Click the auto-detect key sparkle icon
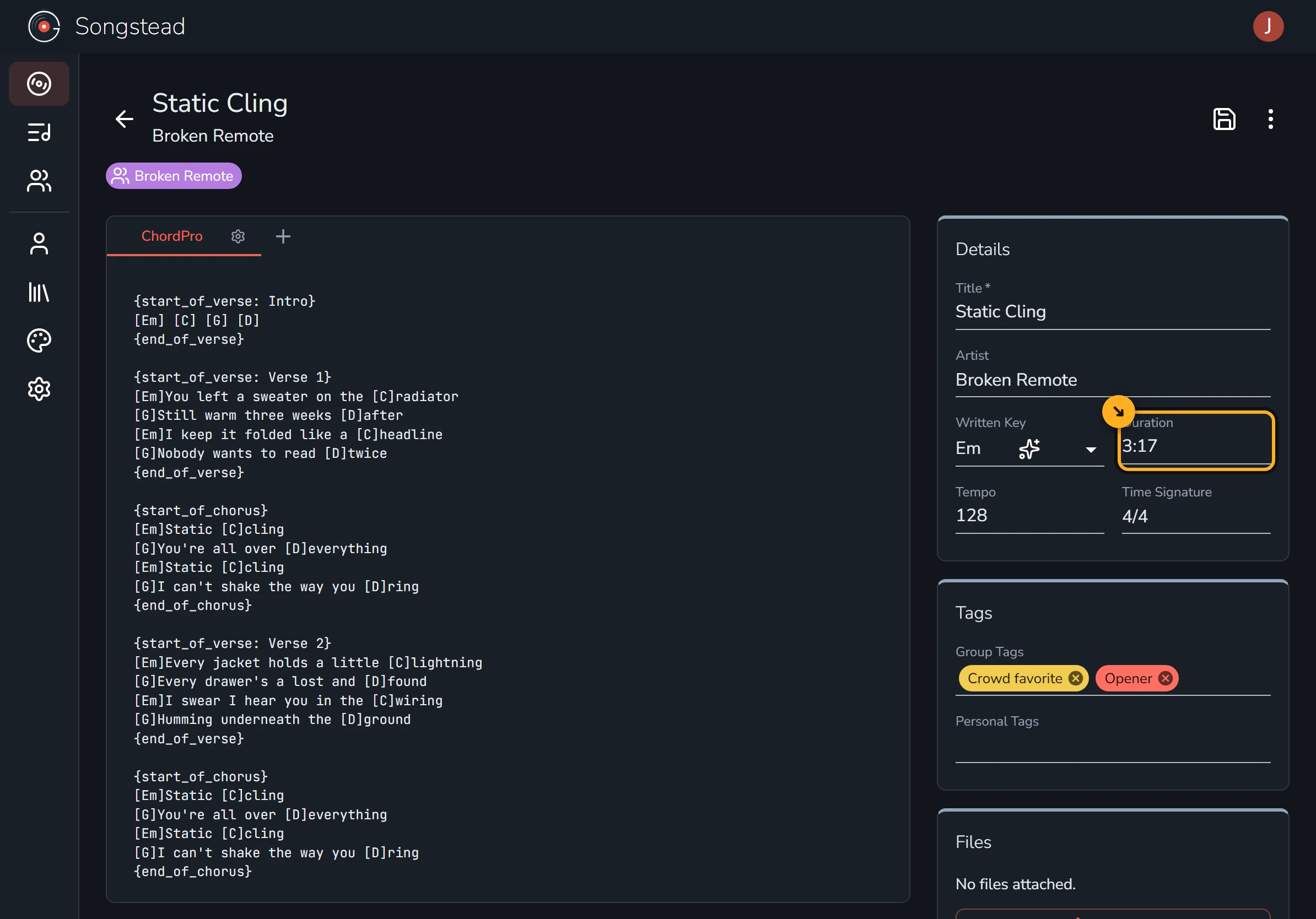Image resolution: width=1316 pixels, height=919 pixels. coord(1029,448)
